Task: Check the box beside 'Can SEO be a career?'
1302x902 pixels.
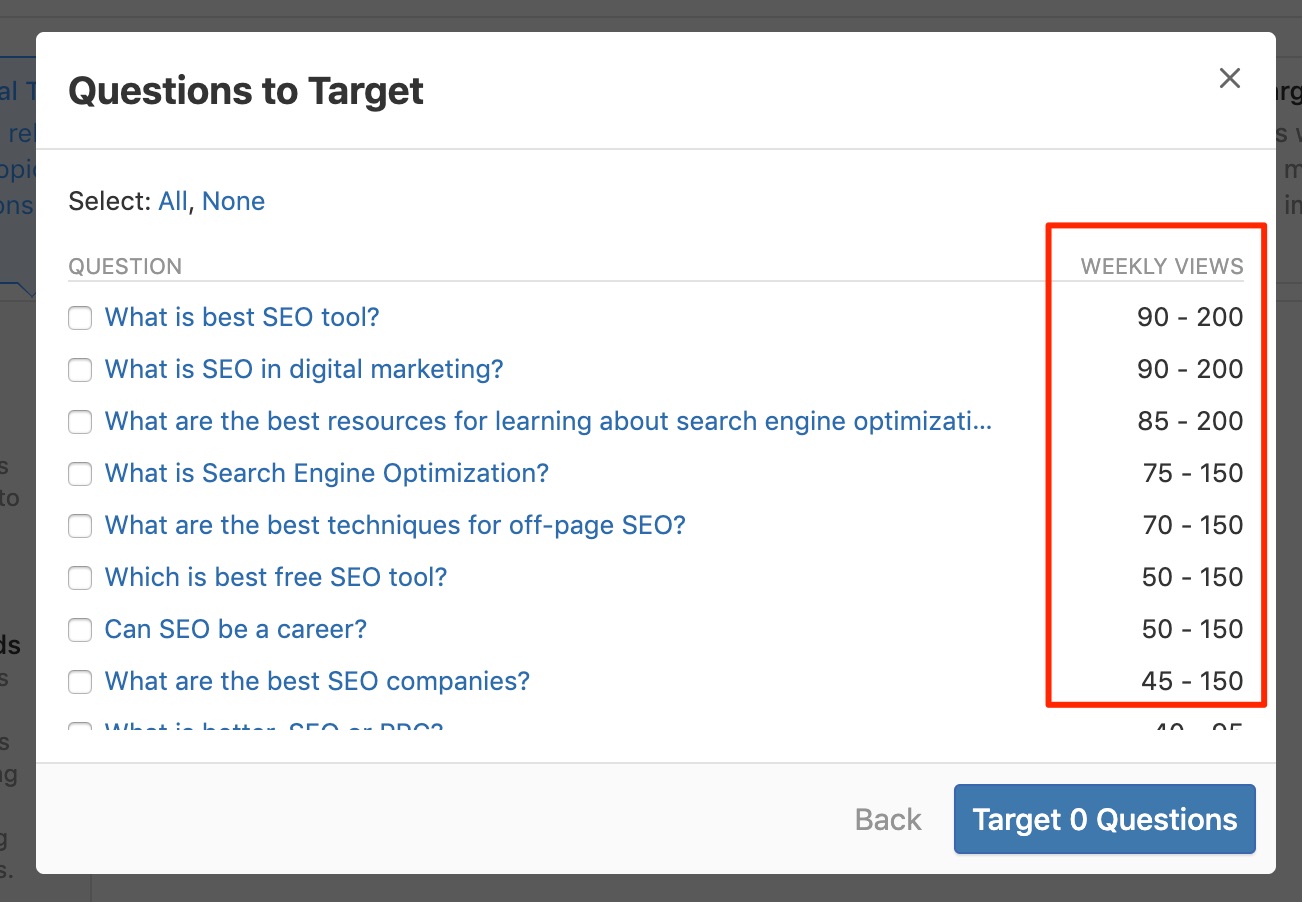Action: point(80,629)
